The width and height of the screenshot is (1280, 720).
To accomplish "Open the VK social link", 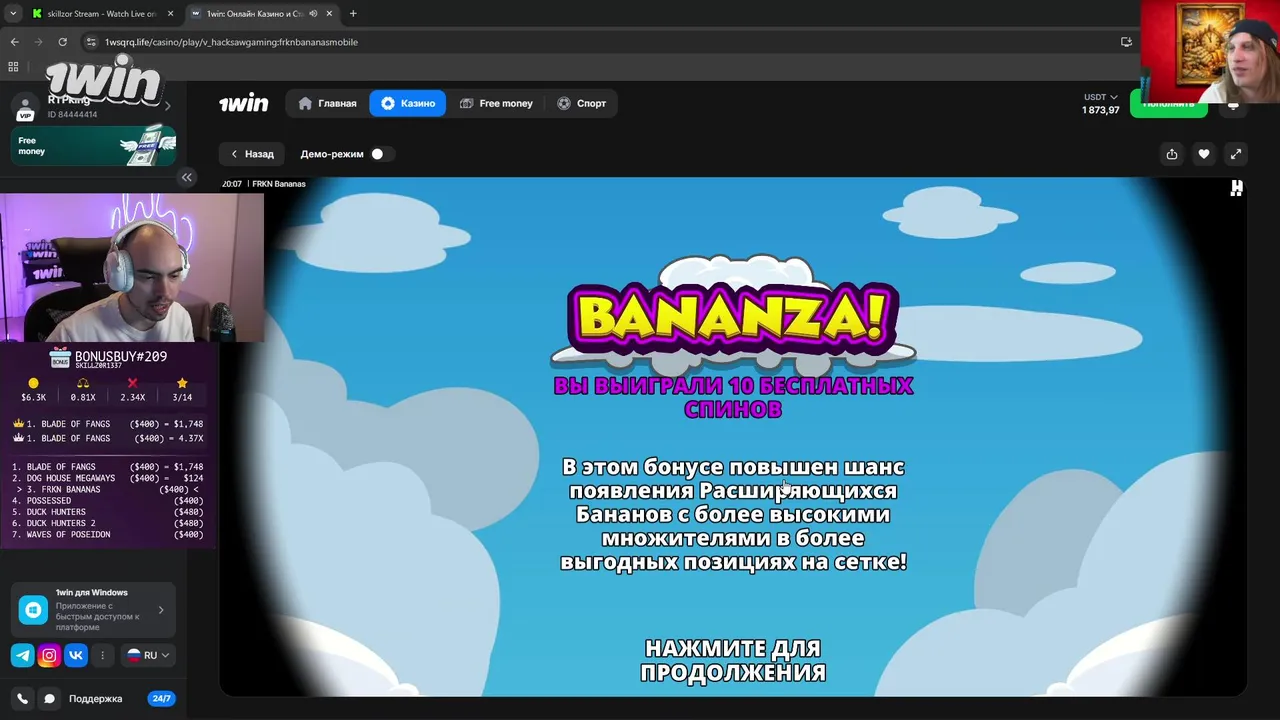I will (x=76, y=656).
